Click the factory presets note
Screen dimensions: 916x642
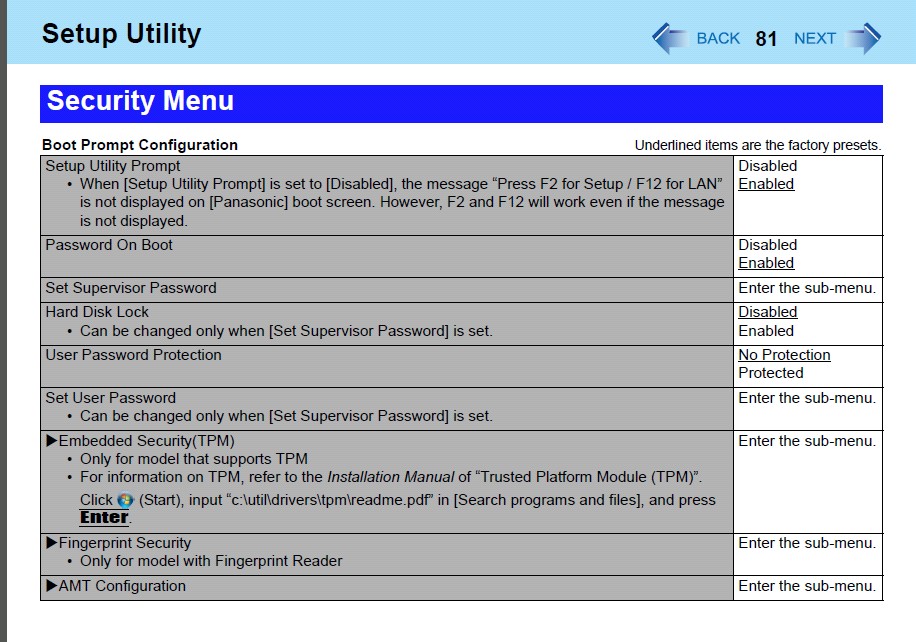tap(758, 145)
